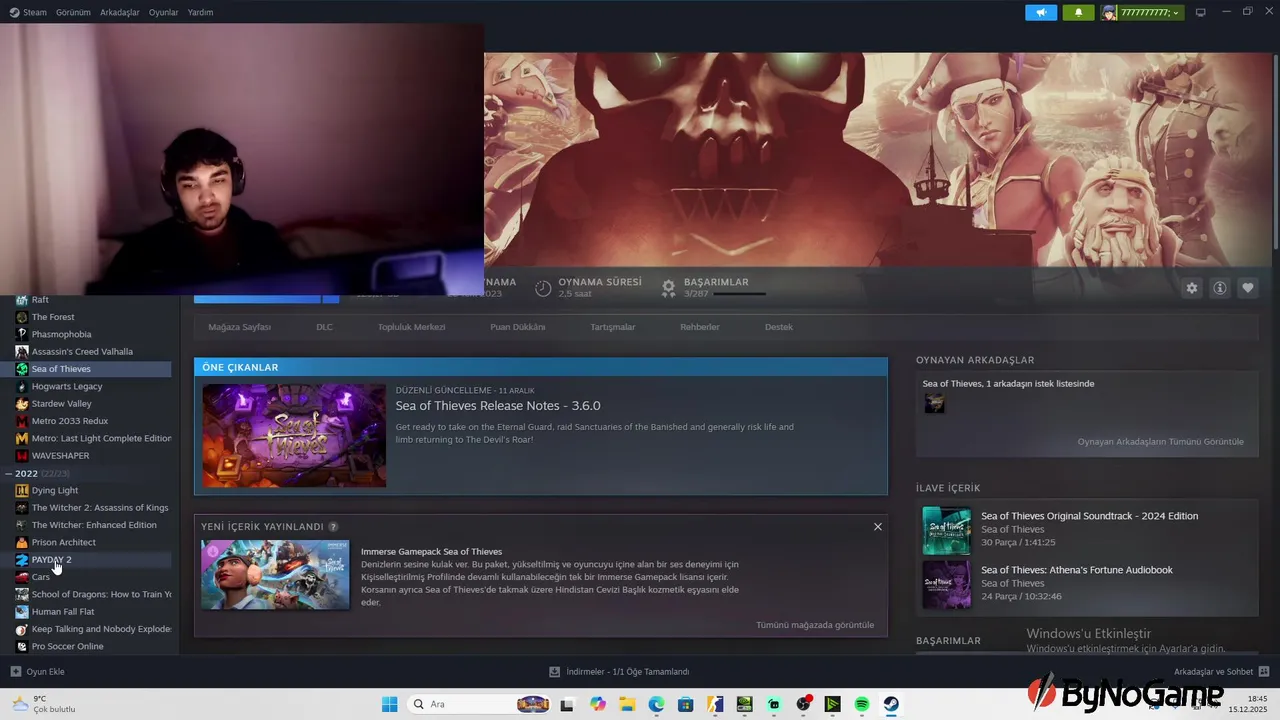Open the Puan Dükkânı tab
1280x720 pixels.
[517, 327]
